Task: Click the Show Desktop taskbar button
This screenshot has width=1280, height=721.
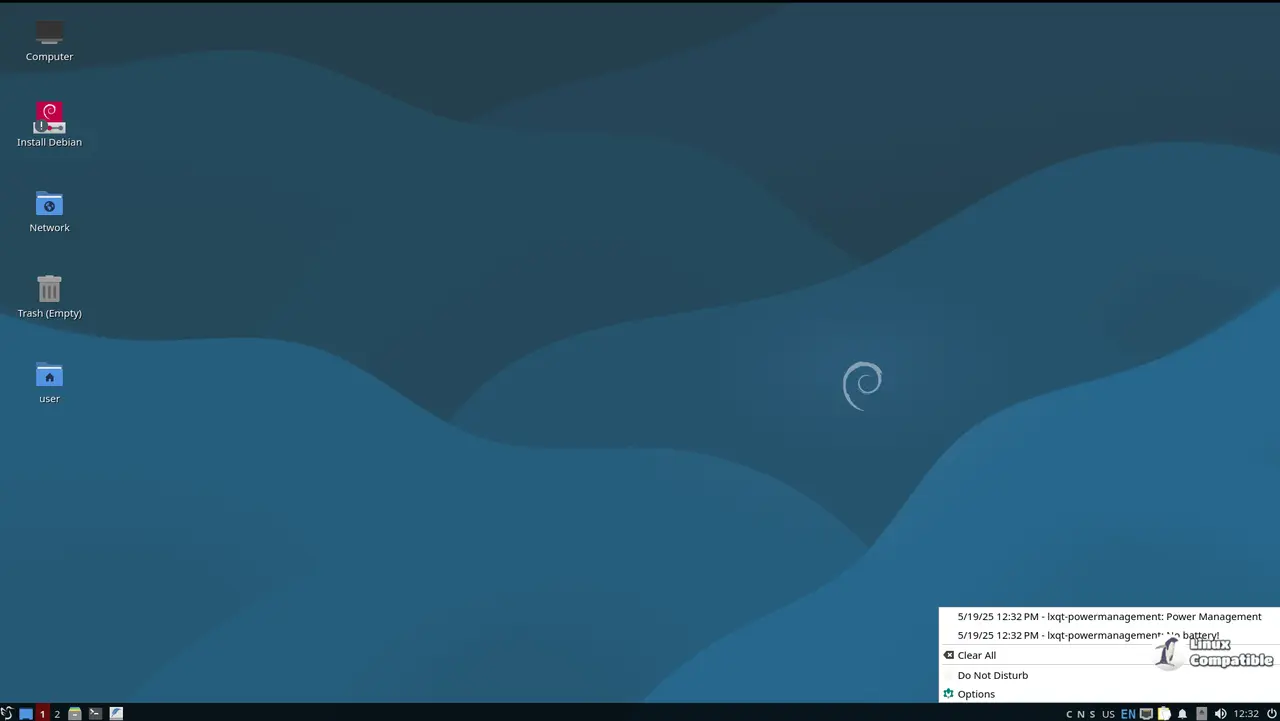Action: click(x=25, y=713)
